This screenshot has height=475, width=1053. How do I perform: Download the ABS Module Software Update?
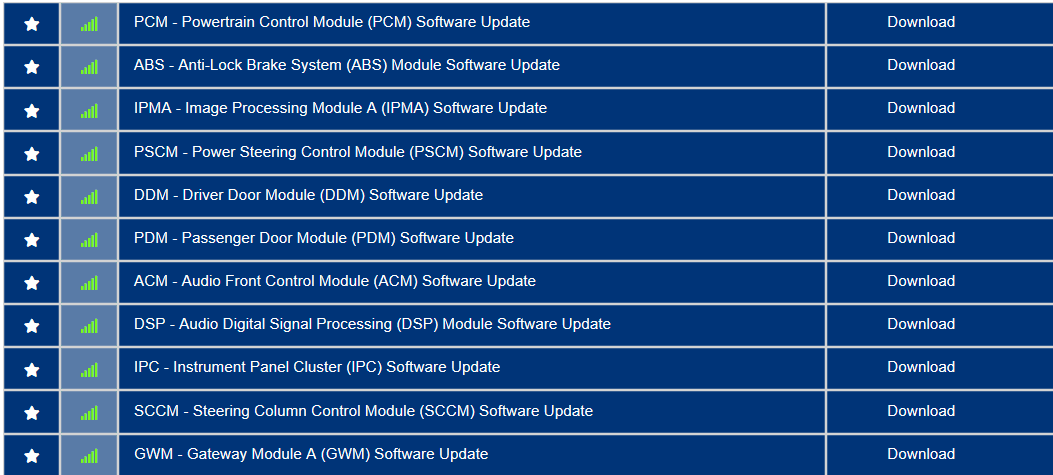click(x=920, y=65)
